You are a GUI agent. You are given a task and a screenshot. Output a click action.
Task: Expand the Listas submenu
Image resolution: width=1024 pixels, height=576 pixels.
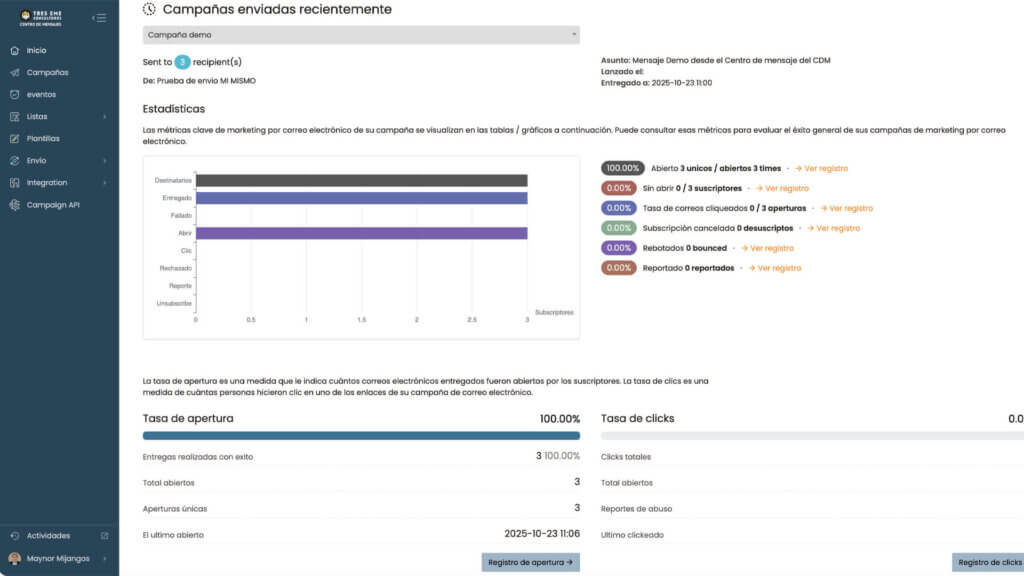click(104, 116)
